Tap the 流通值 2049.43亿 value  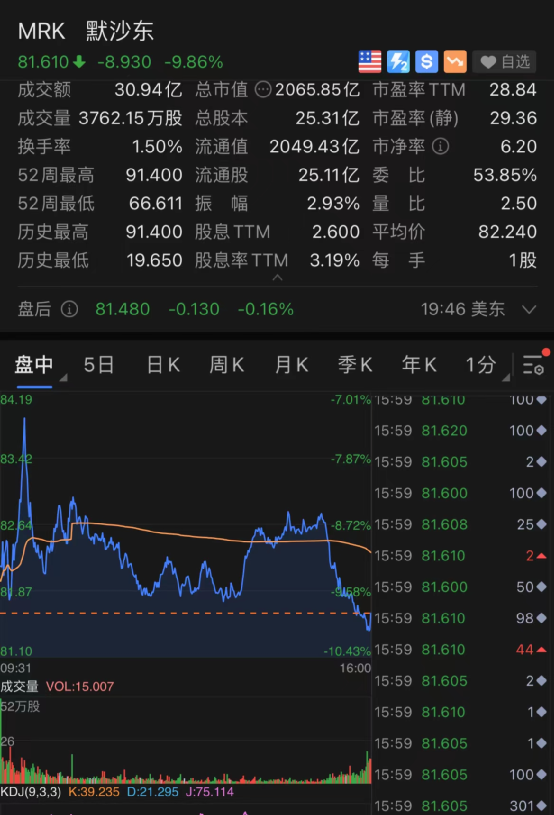(x=314, y=147)
